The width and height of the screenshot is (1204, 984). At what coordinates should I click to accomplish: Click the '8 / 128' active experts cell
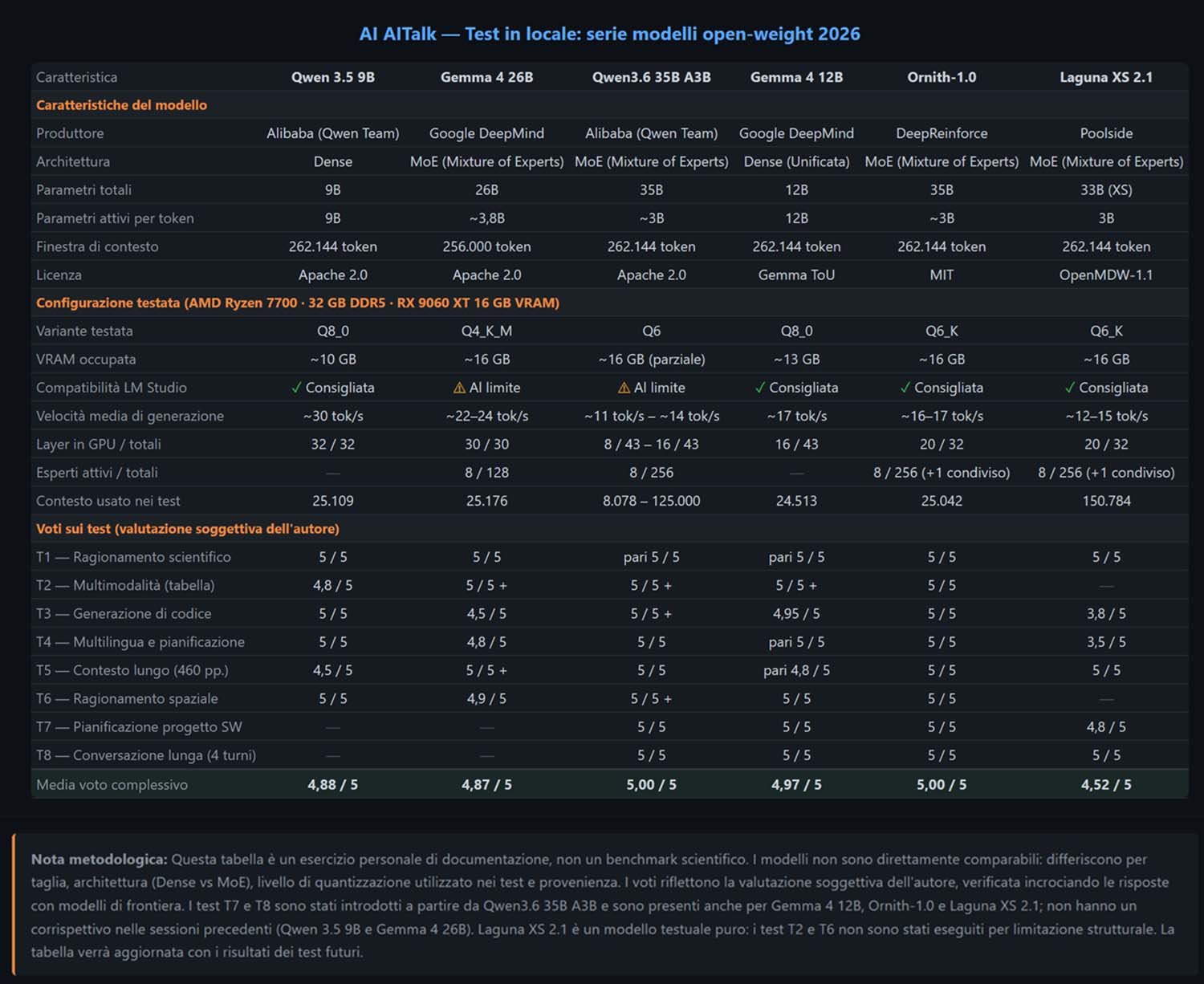click(x=487, y=473)
